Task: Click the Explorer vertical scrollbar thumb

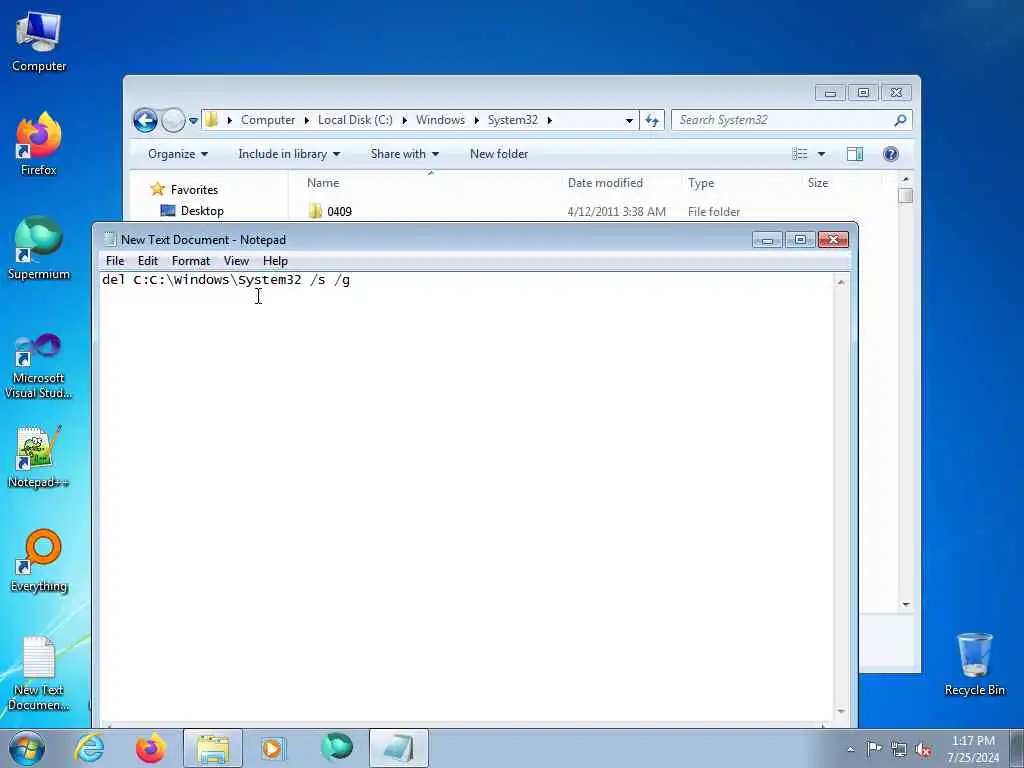Action: (905, 195)
